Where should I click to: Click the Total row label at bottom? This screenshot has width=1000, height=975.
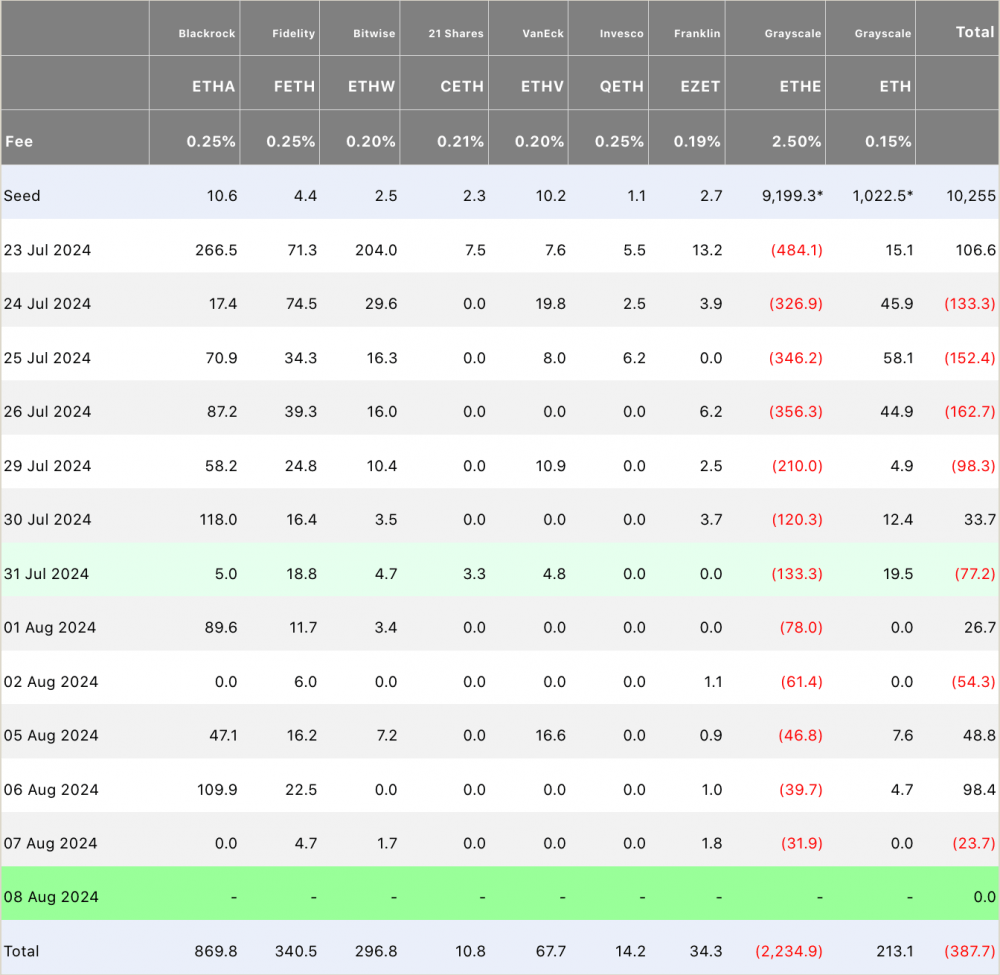click(21, 951)
